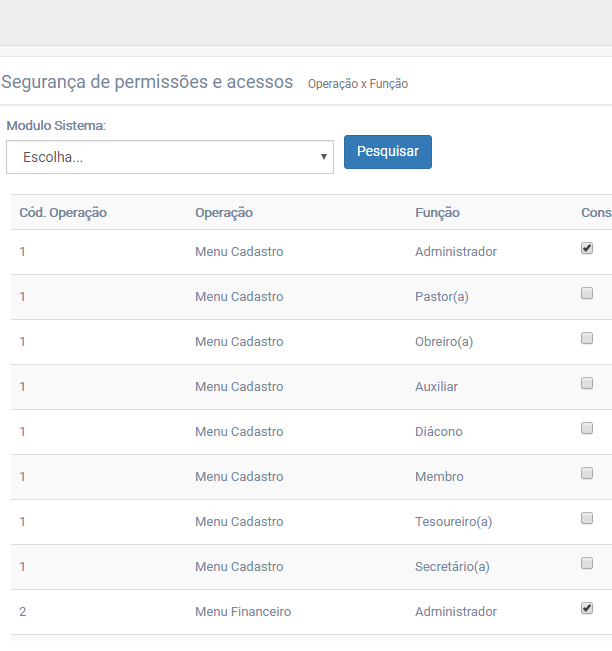This screenshot has height=651, width=612.
Task: Select the Pastor(a) function cell
Action: coord(444,297)
